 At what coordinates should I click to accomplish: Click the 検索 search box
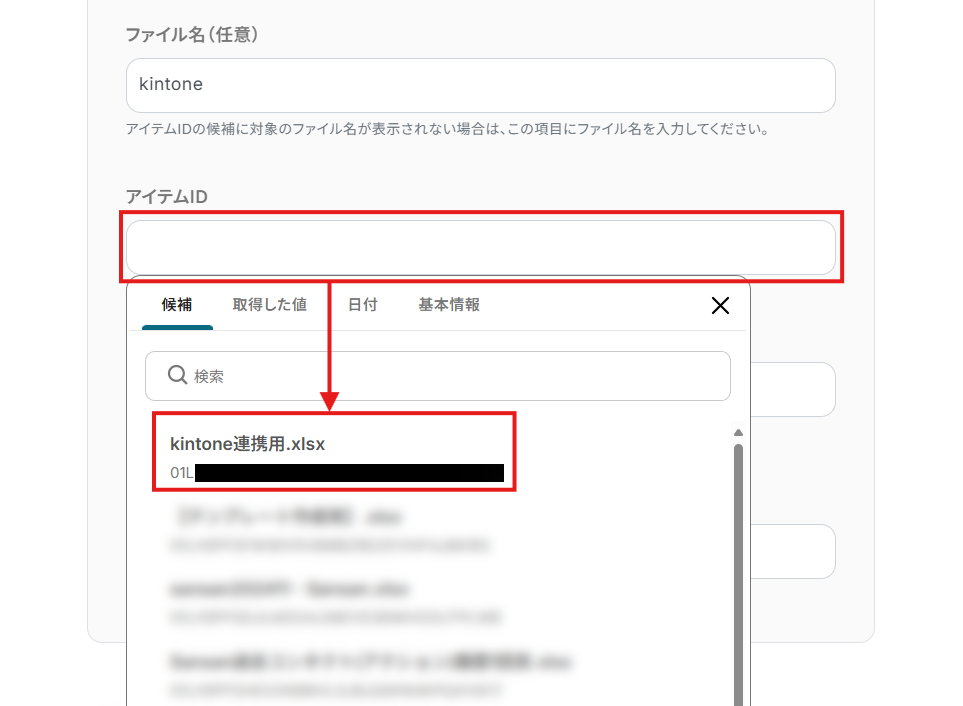[x=437, y=376]
